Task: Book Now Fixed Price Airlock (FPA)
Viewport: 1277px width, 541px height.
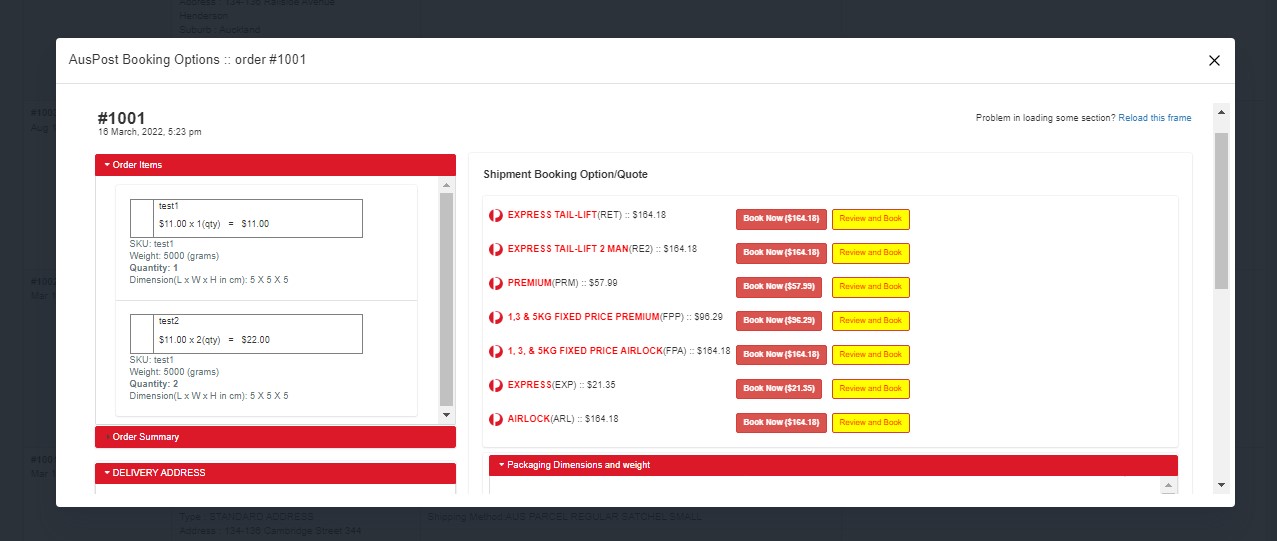Action: 781,355
